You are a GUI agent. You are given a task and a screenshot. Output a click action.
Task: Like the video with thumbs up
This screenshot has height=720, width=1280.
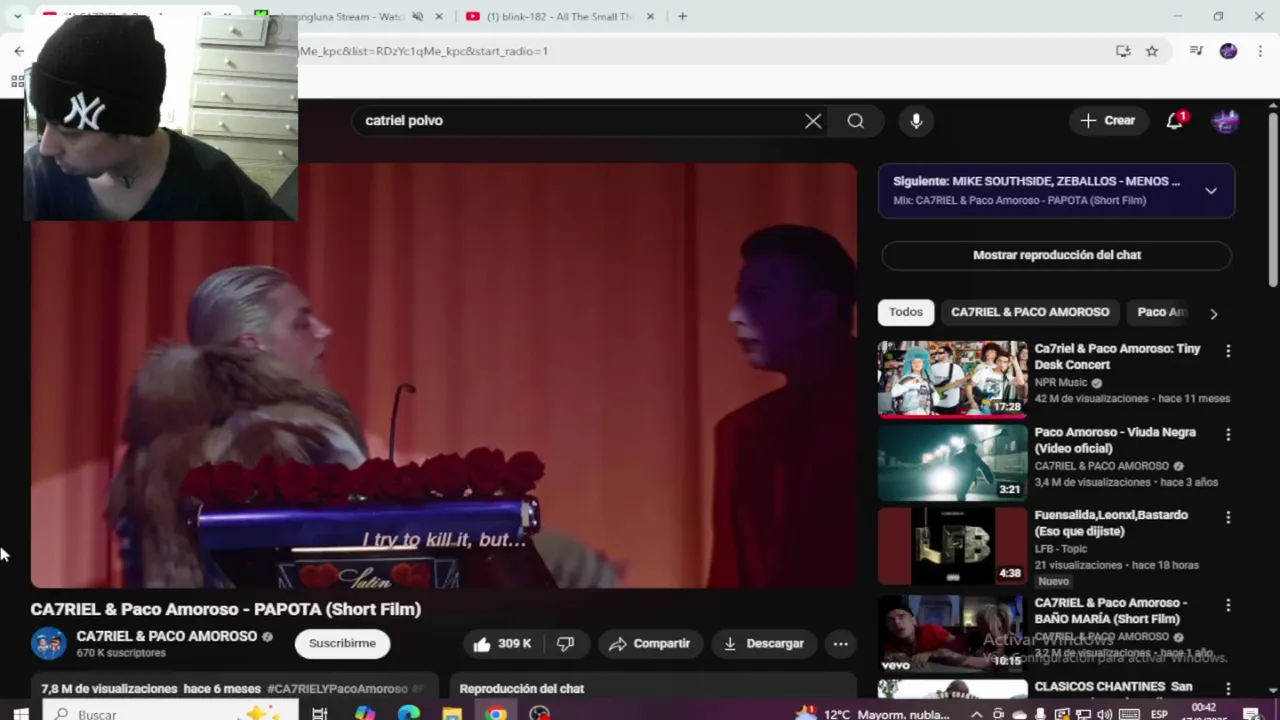(x=503, y=644)
